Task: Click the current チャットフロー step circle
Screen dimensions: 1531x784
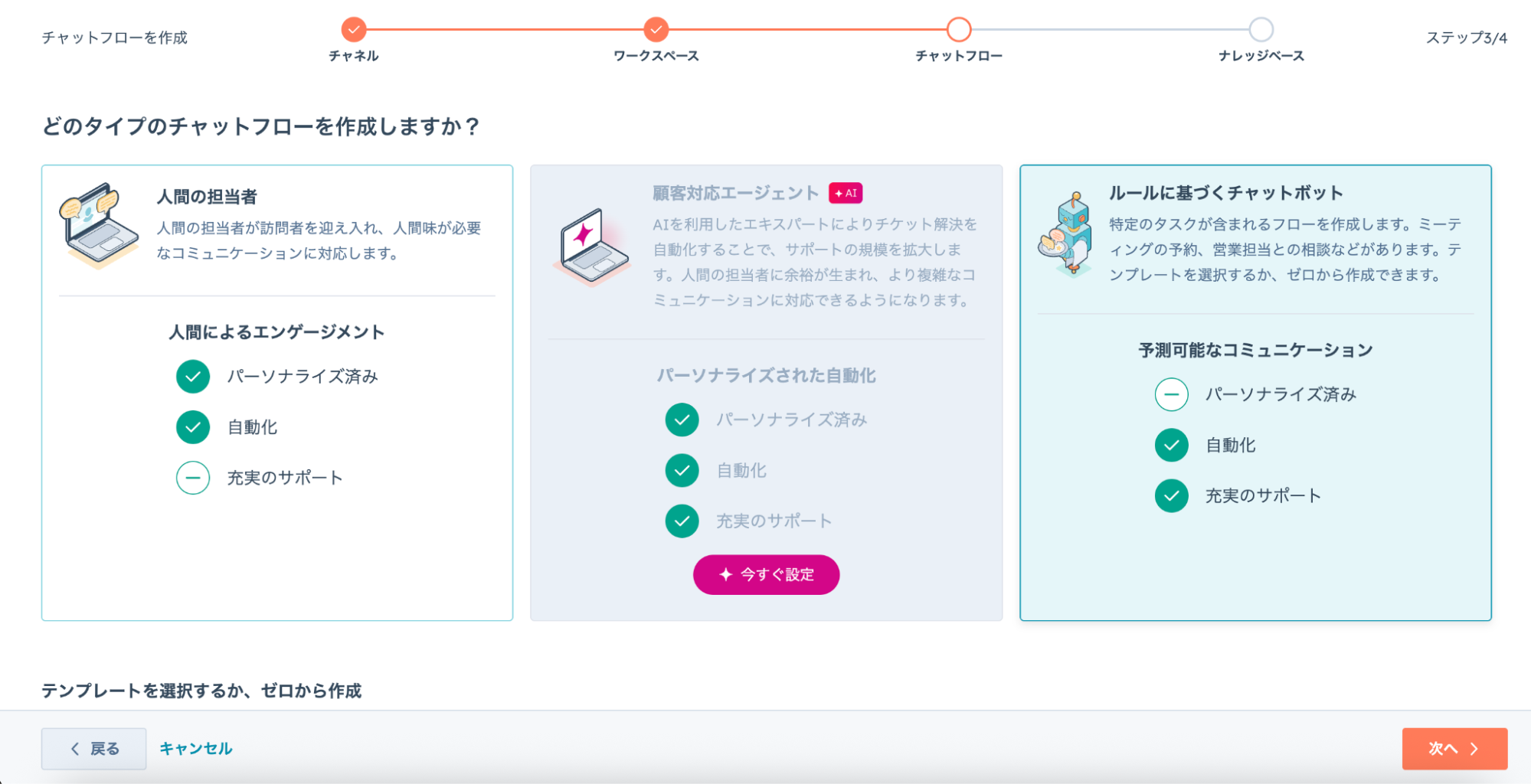Action: [958, 30]
